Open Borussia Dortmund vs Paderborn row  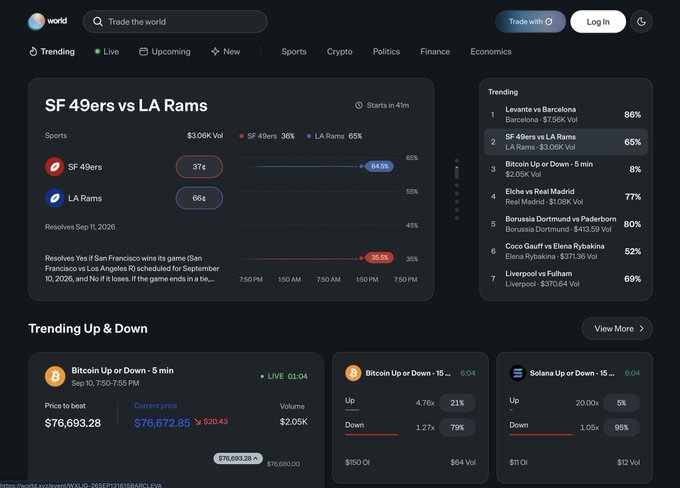[566, 224]
